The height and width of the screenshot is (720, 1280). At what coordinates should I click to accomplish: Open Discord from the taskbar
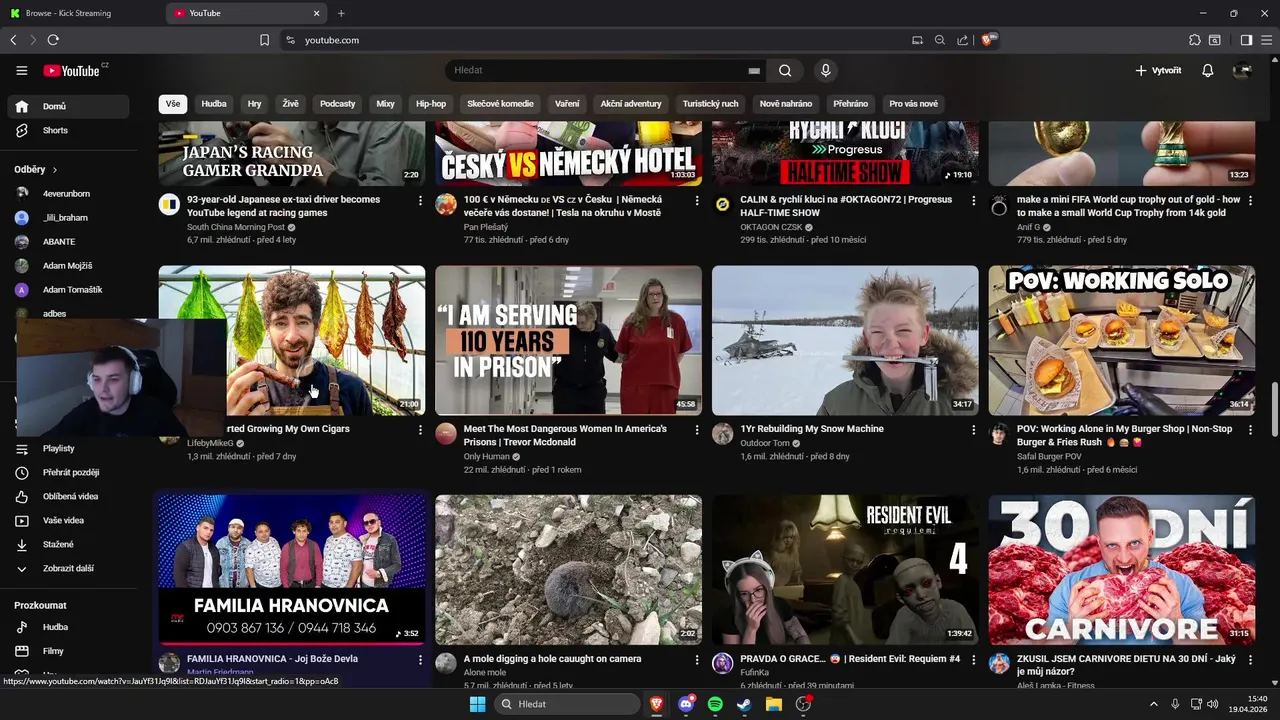click(x=686, y=704)
